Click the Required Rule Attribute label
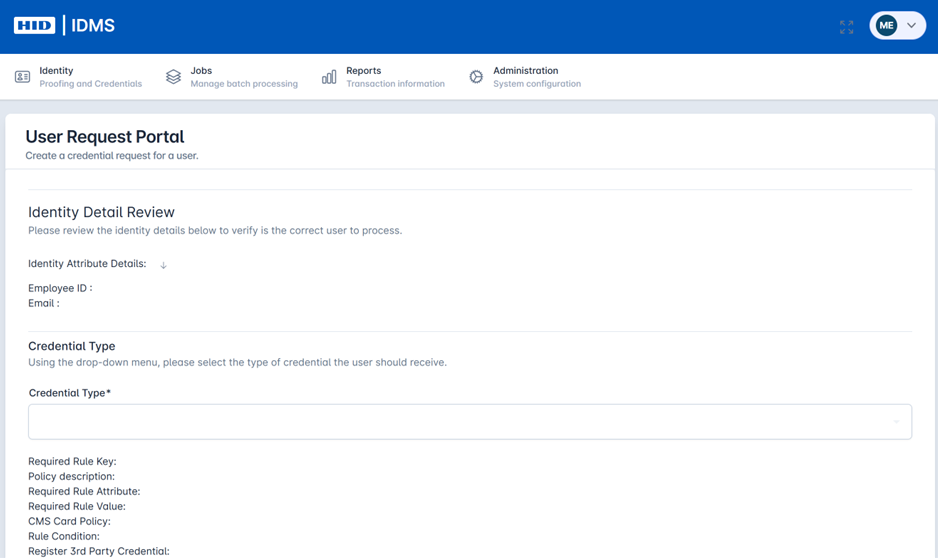Screen dimensions: 938x558 pos(84,492)
